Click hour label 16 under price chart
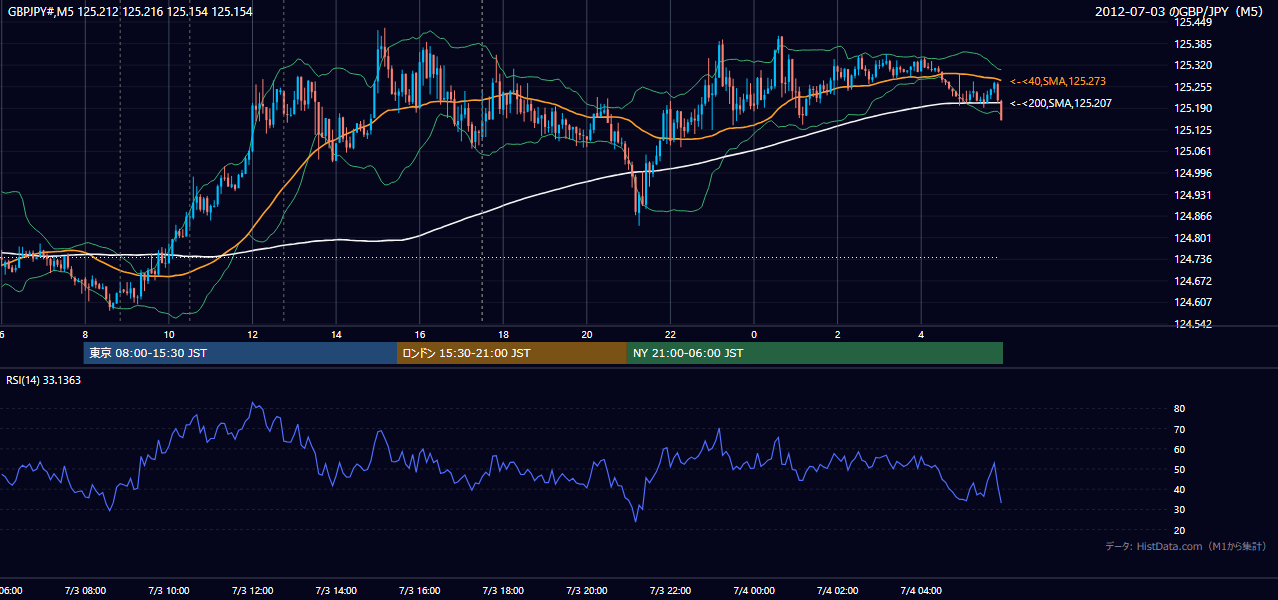This screenshot has width=1278, height=600. pos(420,335)
